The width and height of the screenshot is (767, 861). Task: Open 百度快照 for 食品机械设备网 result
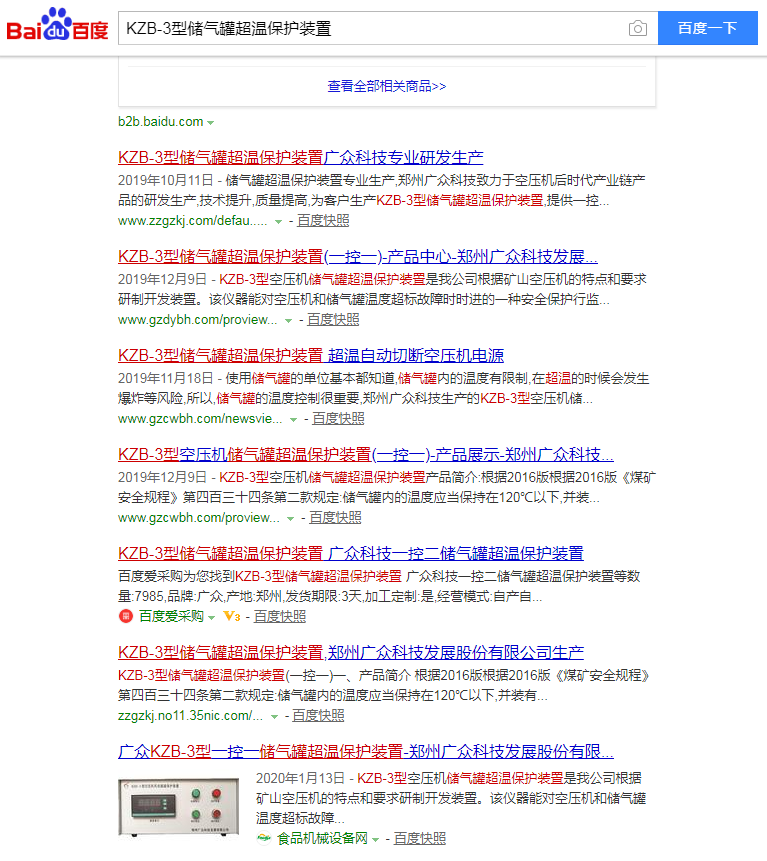(x=420, y=839)
